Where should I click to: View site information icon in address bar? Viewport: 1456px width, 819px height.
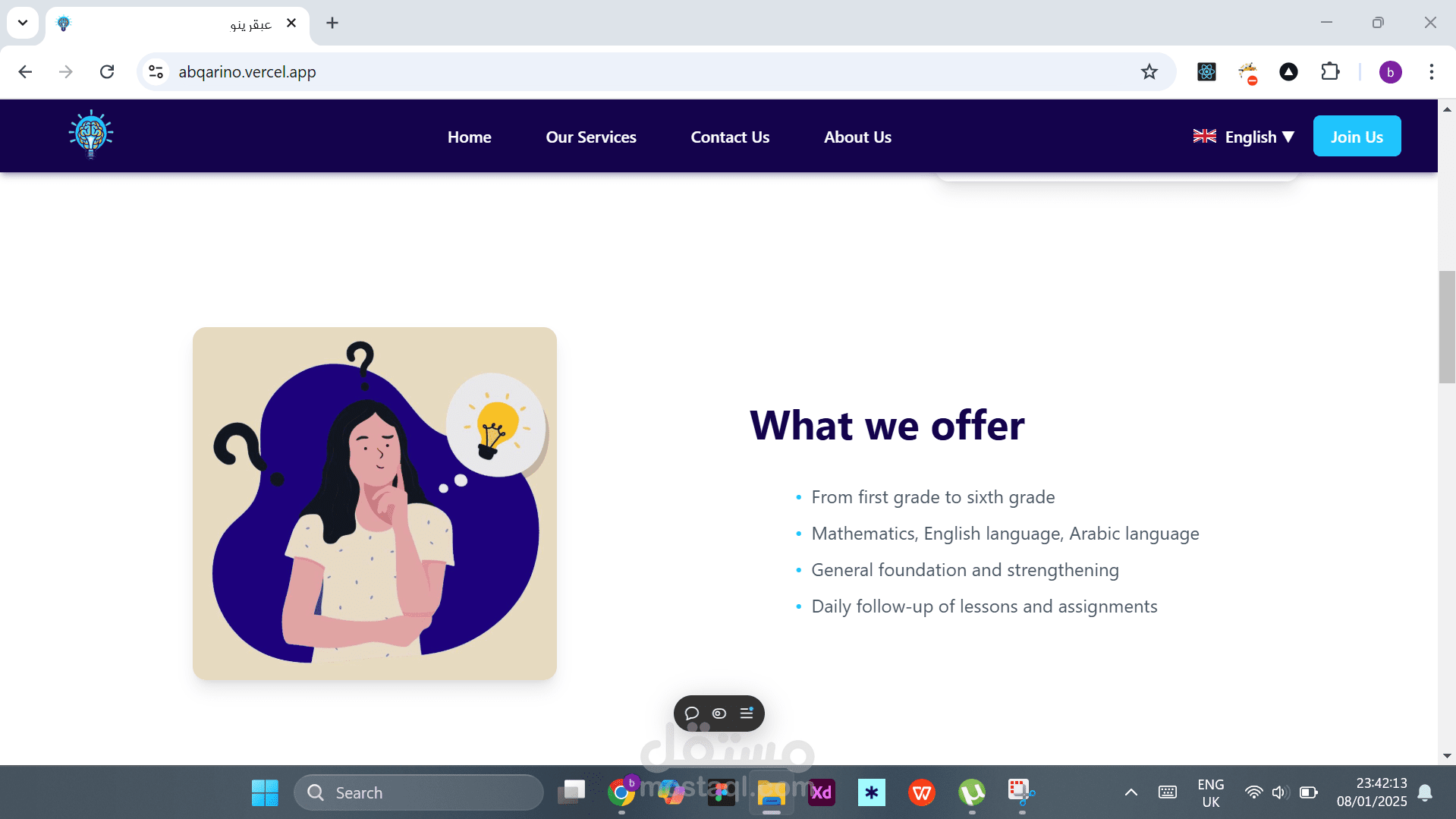(x=156, y=72)
